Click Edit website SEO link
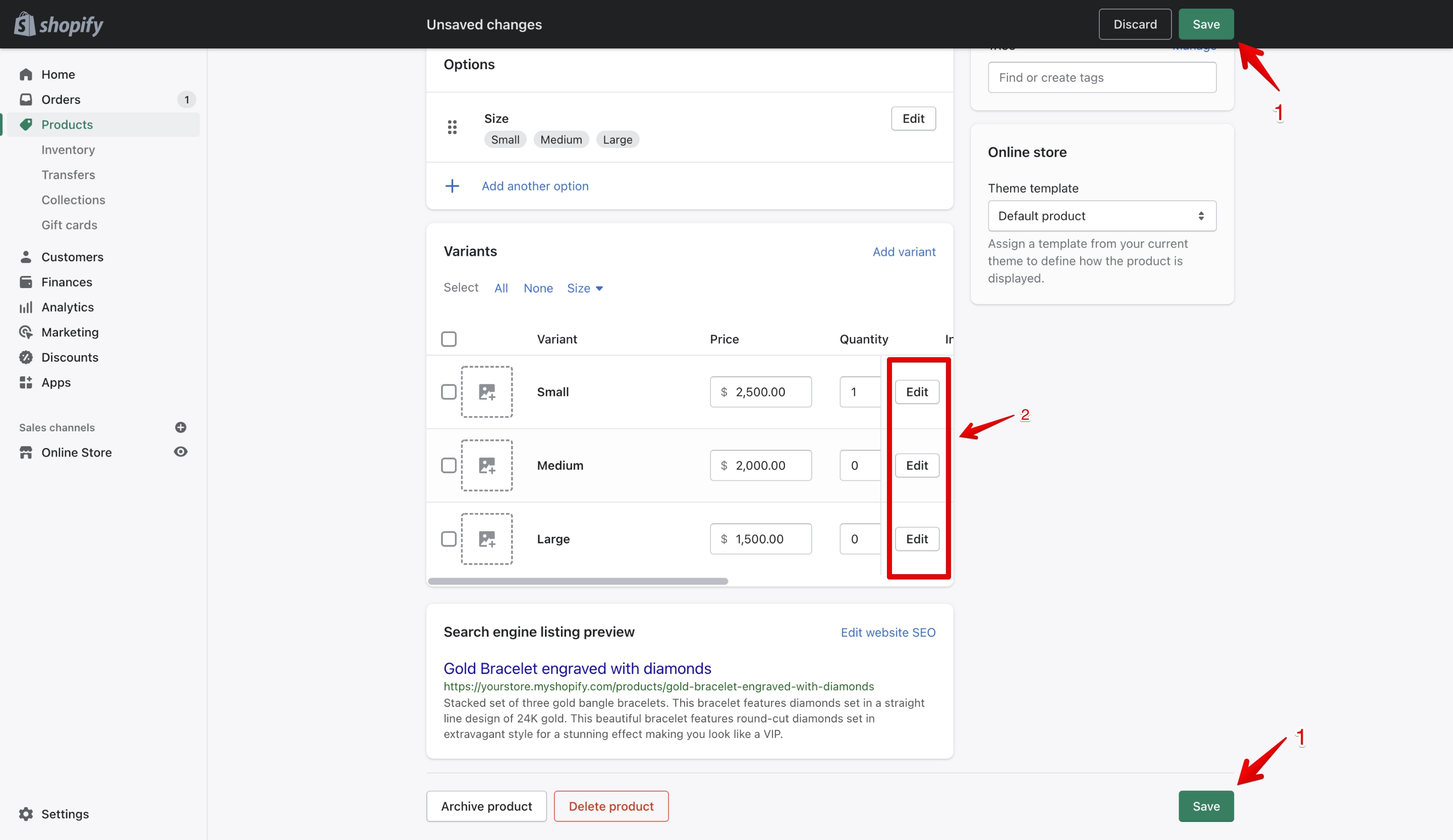The width and height of the screenshot is (1453, 840). pyautogui.click(x=888, y=633)
